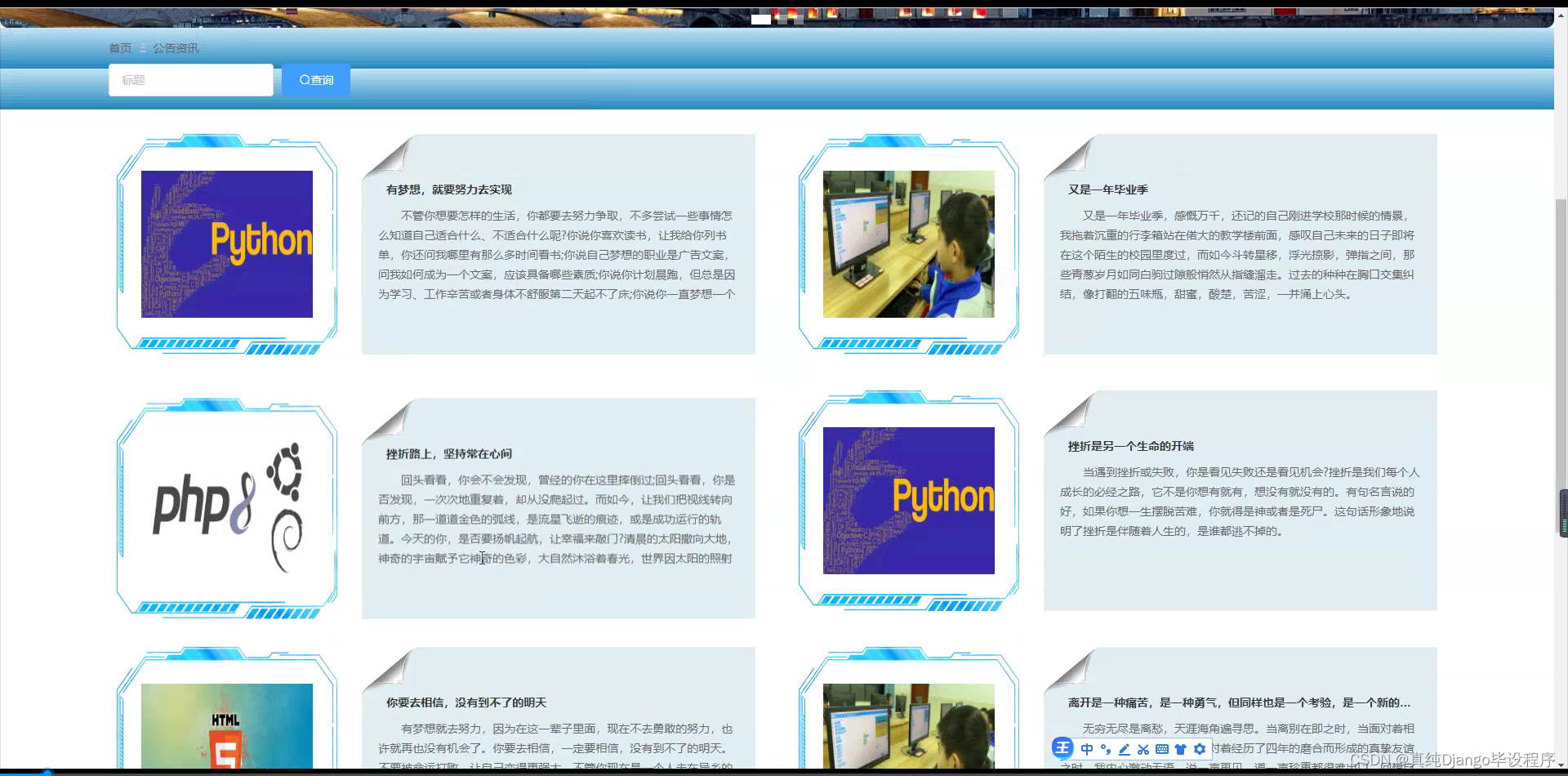
Task: Open the IME skin shop shirt icon
Action: (1181, 749)
